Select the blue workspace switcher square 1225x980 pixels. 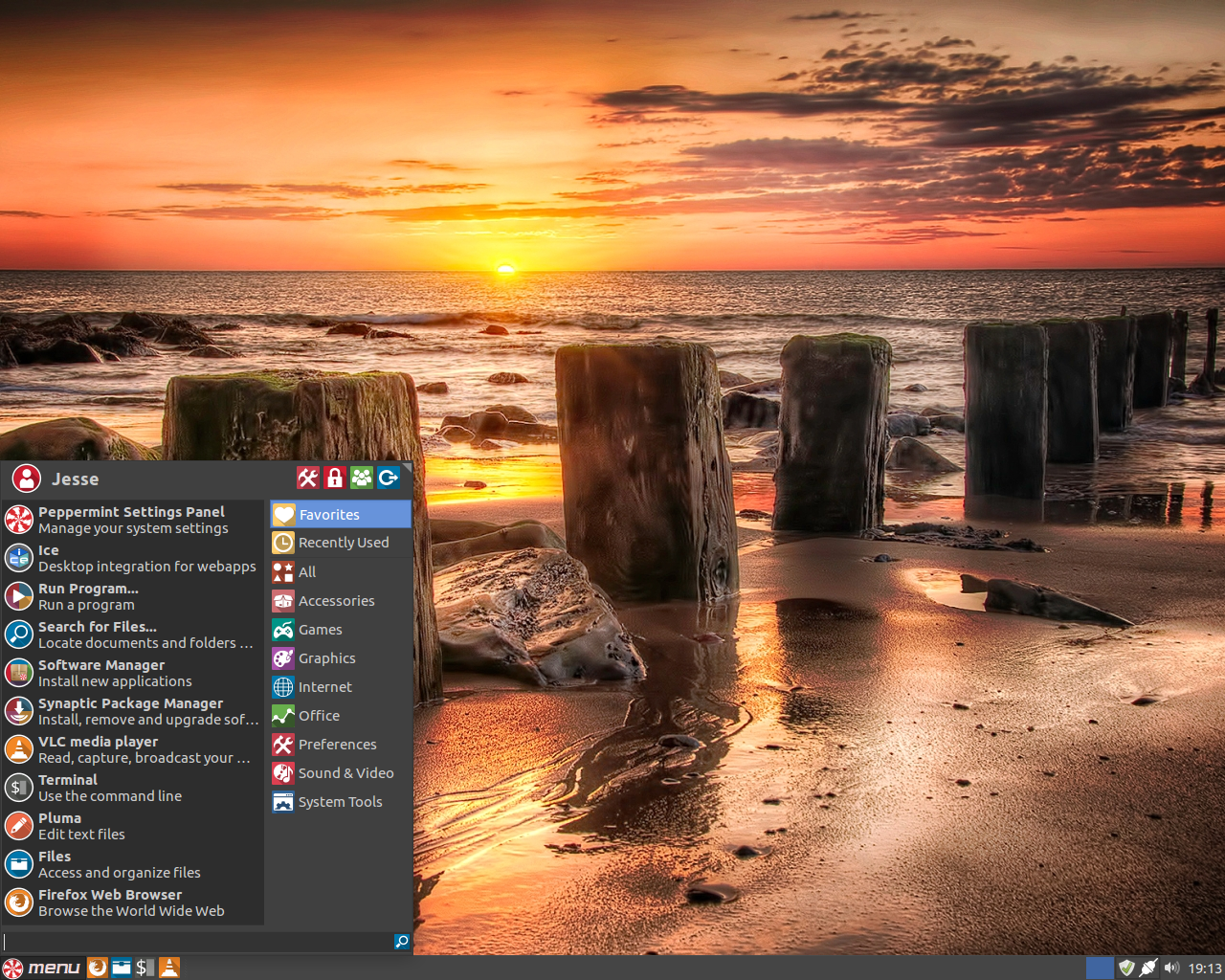click(x=1100, y=968)
